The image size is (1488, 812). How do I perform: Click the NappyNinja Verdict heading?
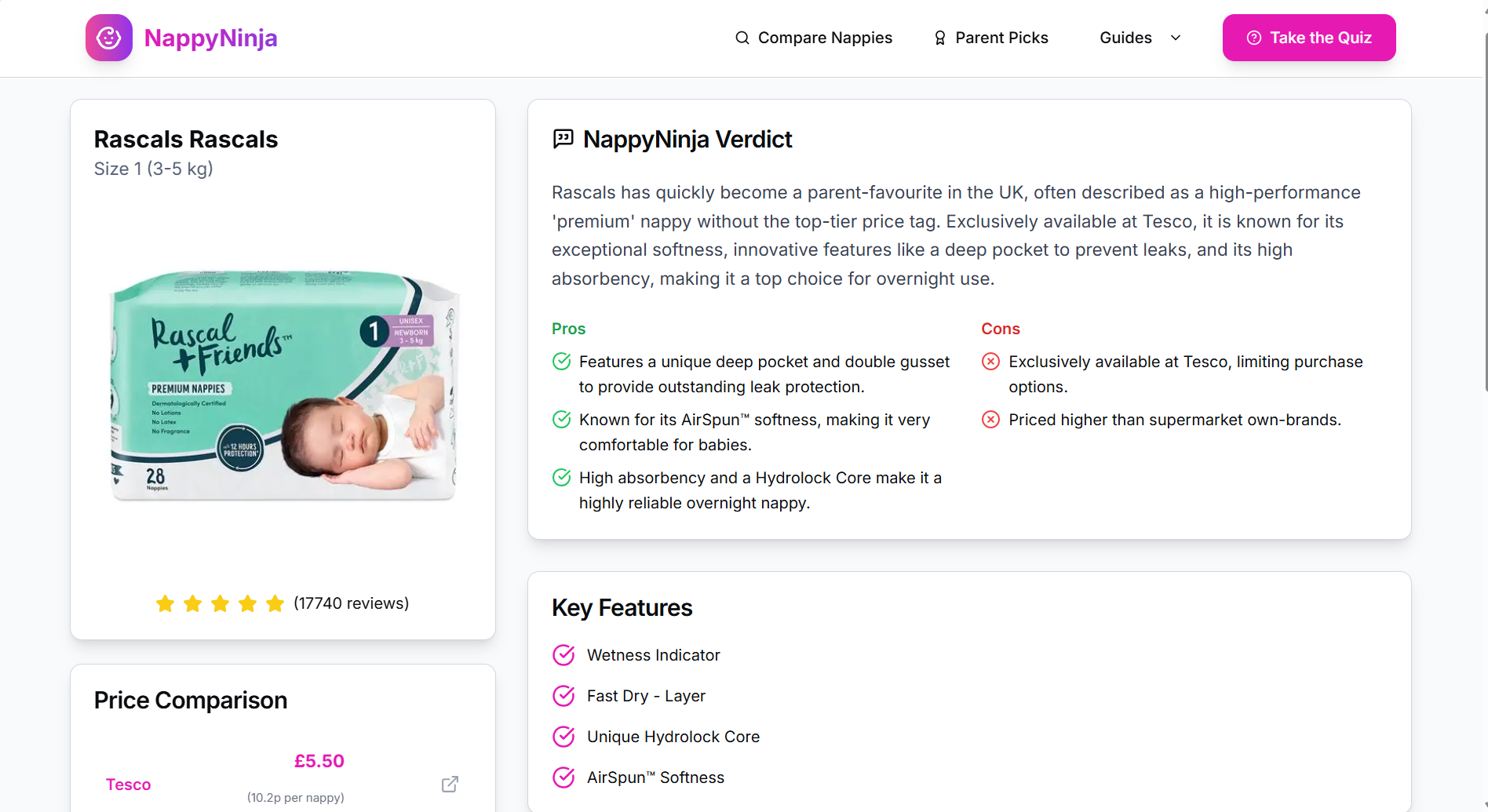pyautogui.click(x=687, y=139)
